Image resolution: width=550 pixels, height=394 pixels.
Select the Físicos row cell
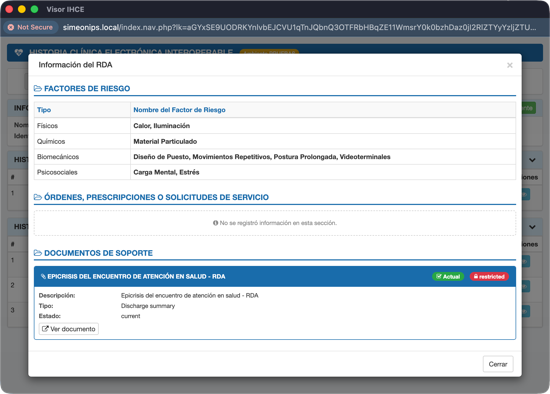tap(82, 126)
